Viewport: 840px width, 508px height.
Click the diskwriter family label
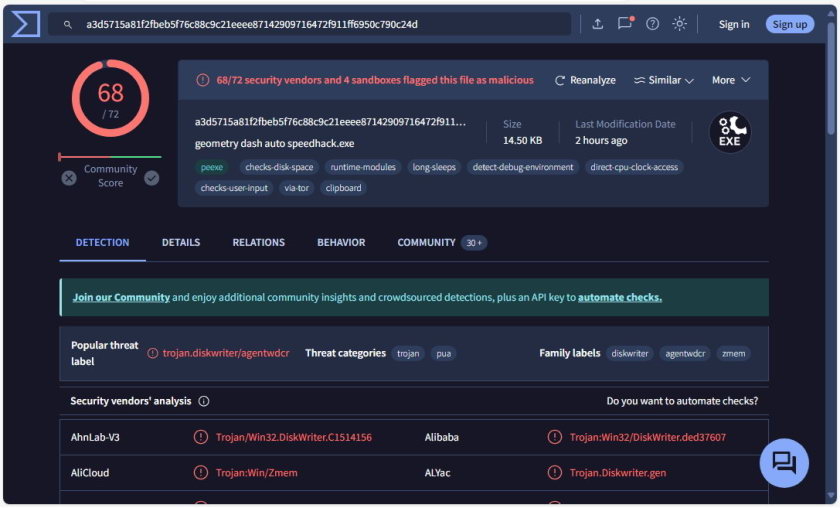630,354
